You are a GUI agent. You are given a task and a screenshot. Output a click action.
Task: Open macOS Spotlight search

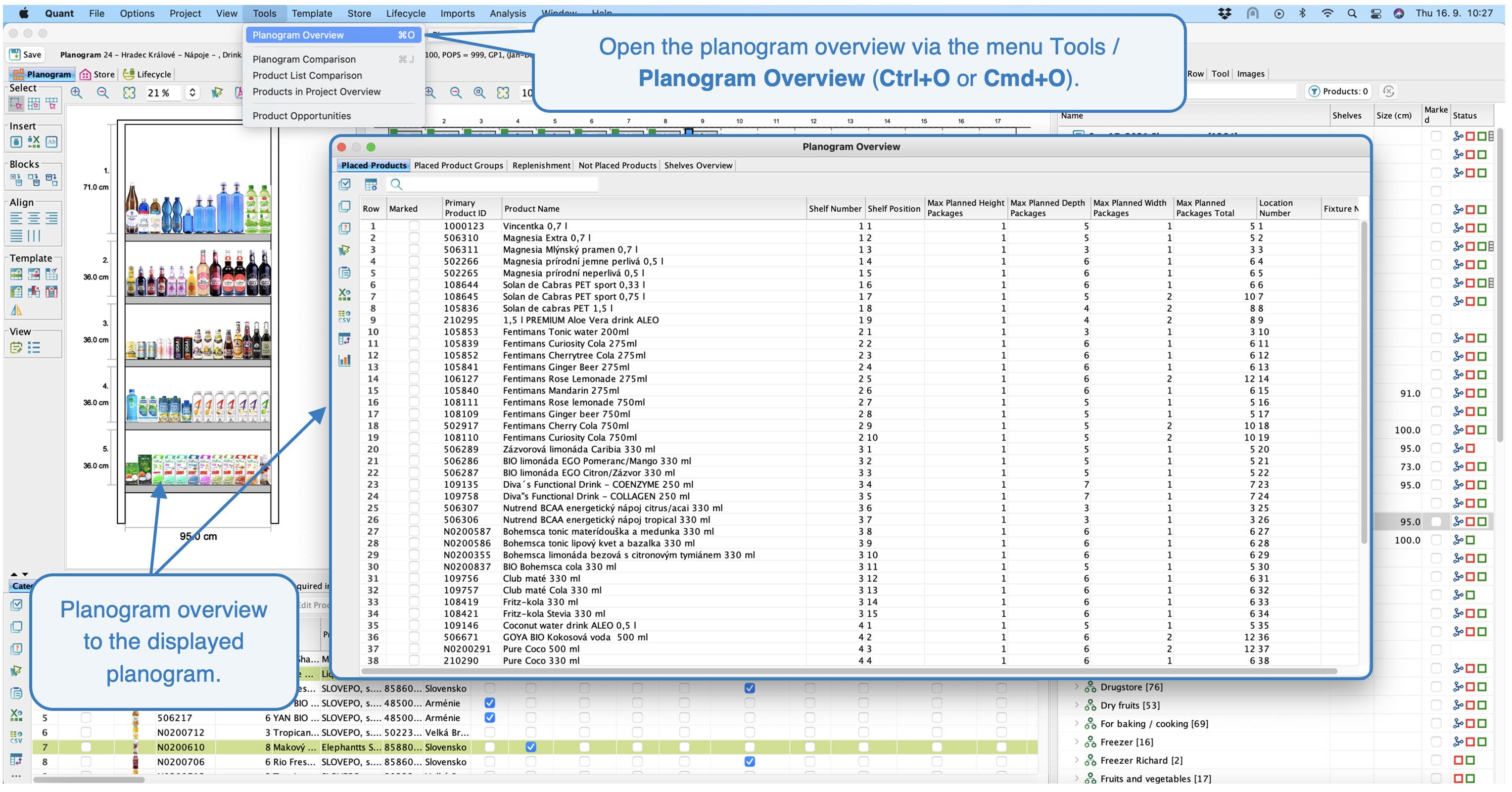[1352, 13]
